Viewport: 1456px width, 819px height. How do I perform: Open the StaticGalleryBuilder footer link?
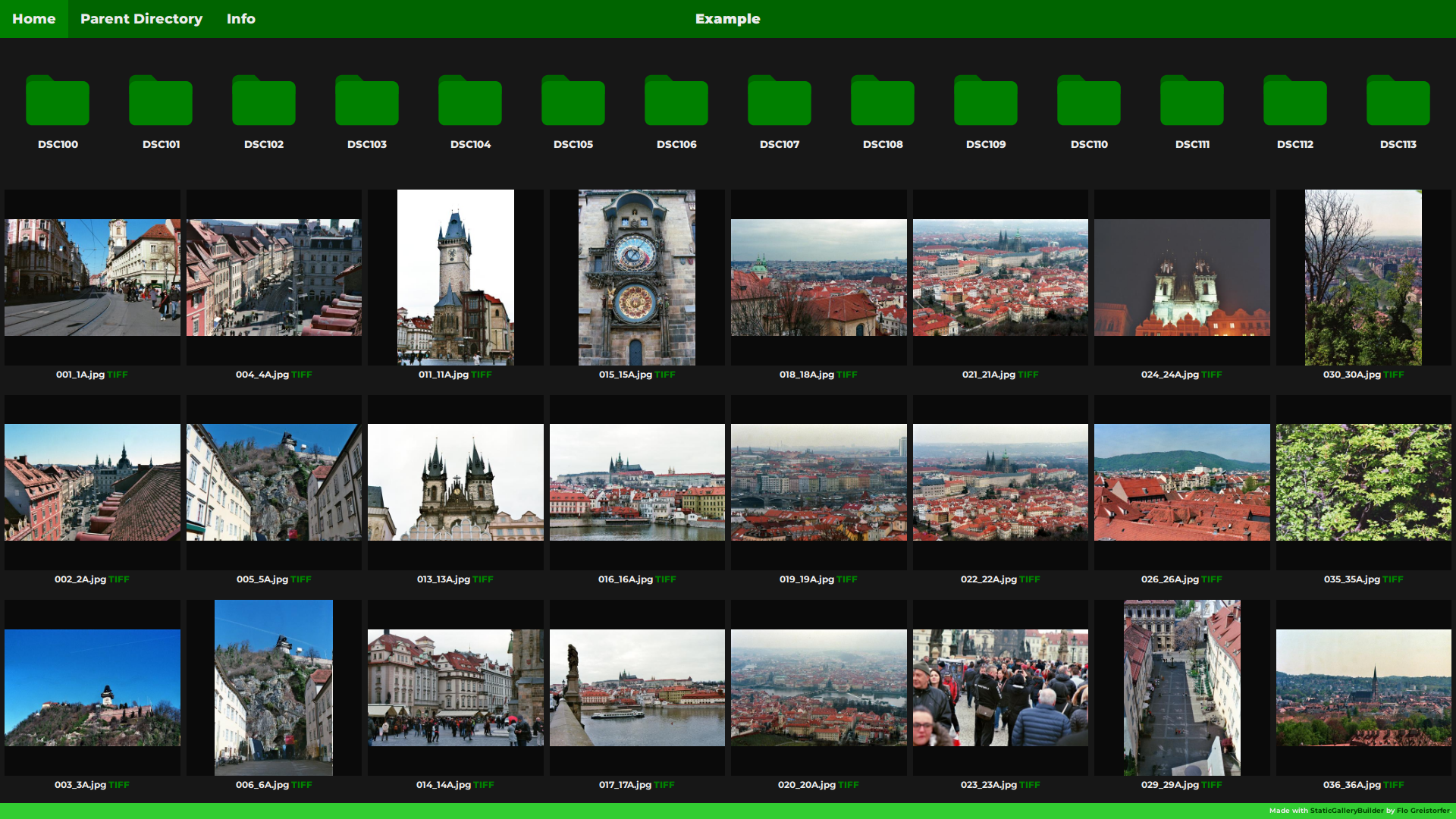(1347, 811)
